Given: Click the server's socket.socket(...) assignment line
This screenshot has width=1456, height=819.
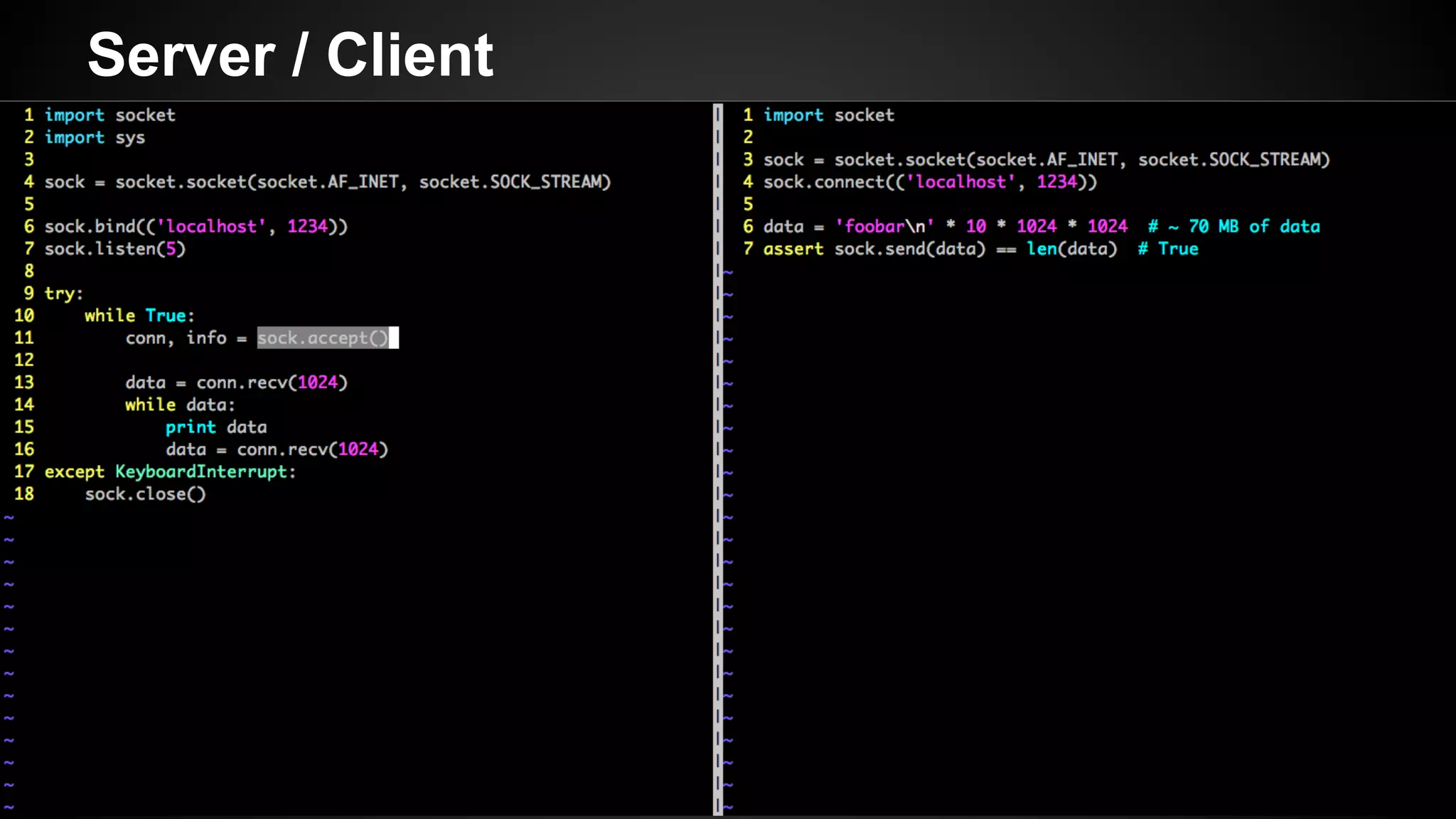Looking at the screenshot, I should pos(328,182).
